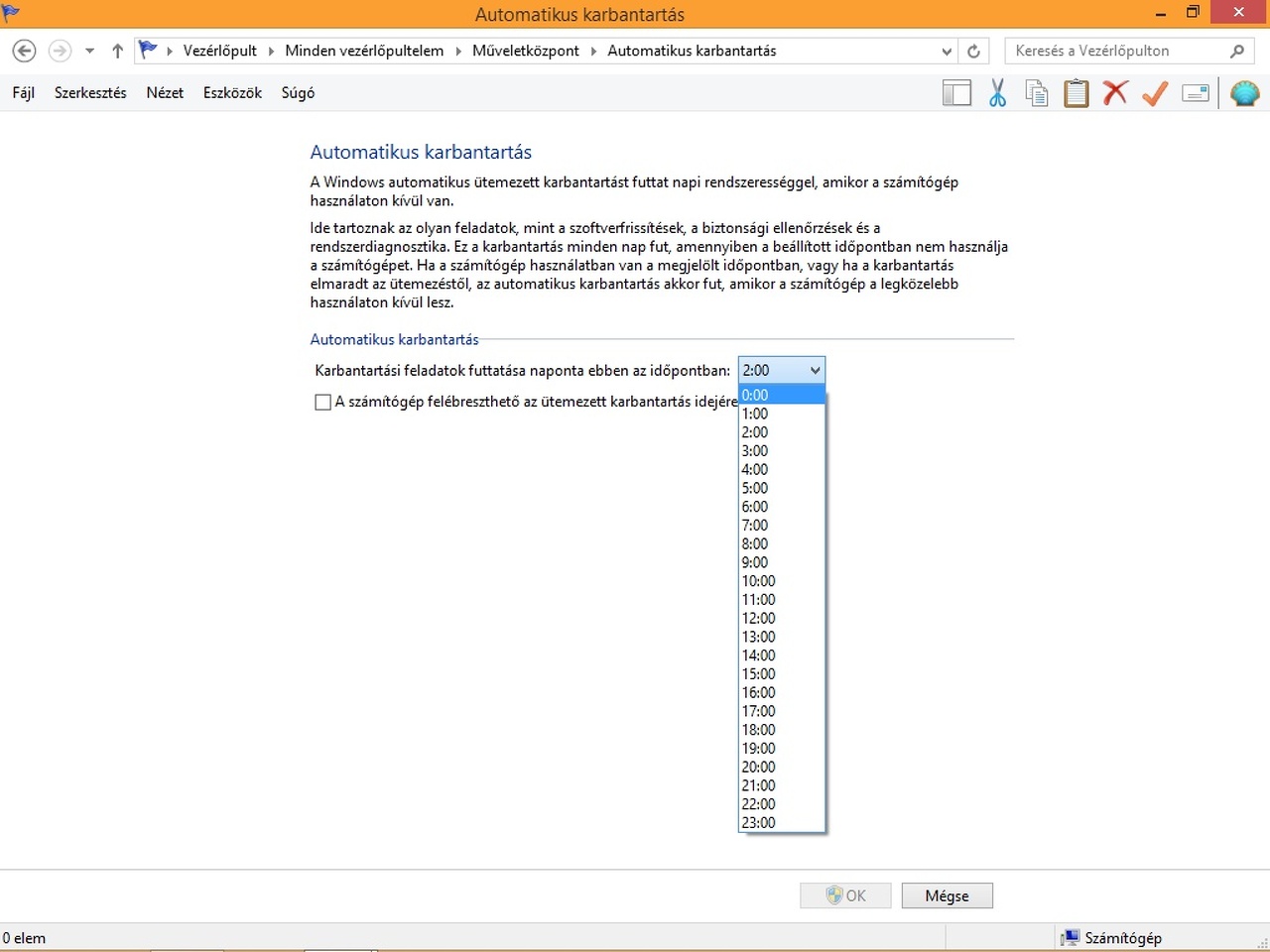Select 18:00 in the time list
Screen dimensions: 1270x952
(x=782, y=730)
